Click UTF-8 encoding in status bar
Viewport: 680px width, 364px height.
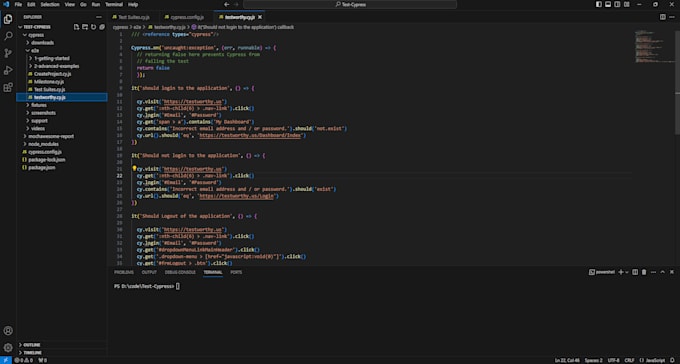(x=613, y=360)
